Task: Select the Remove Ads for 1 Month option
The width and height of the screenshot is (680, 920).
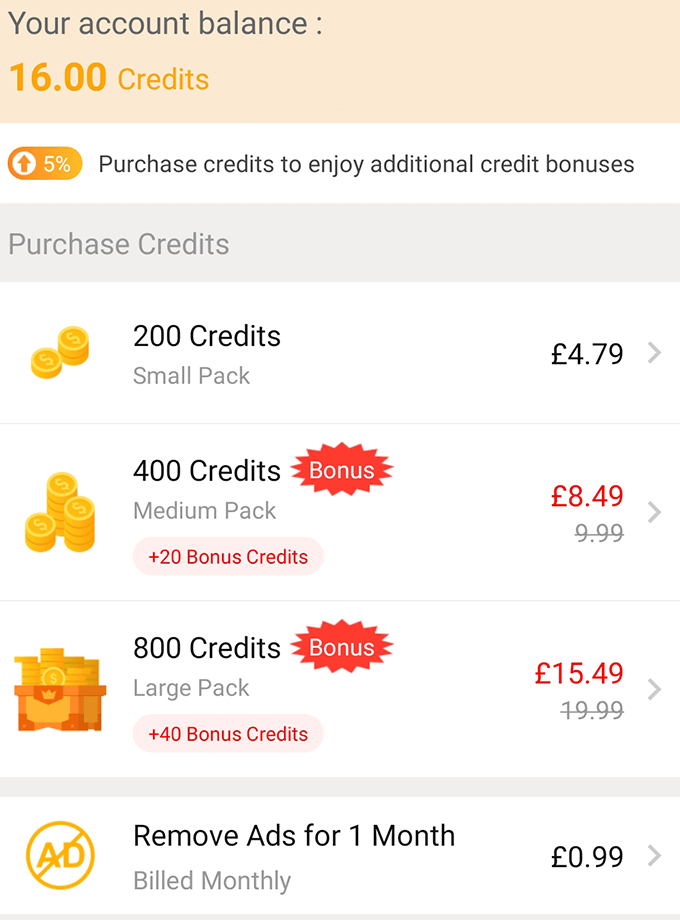Action: coord(294,835)
